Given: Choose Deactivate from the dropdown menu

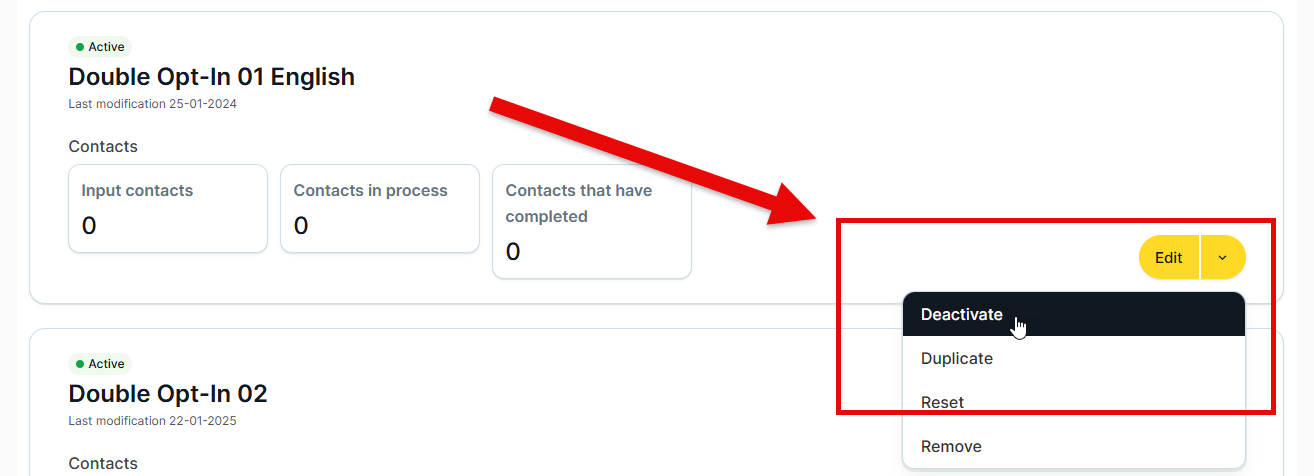Looking at the screenshot, I should (x=961, y=314).
